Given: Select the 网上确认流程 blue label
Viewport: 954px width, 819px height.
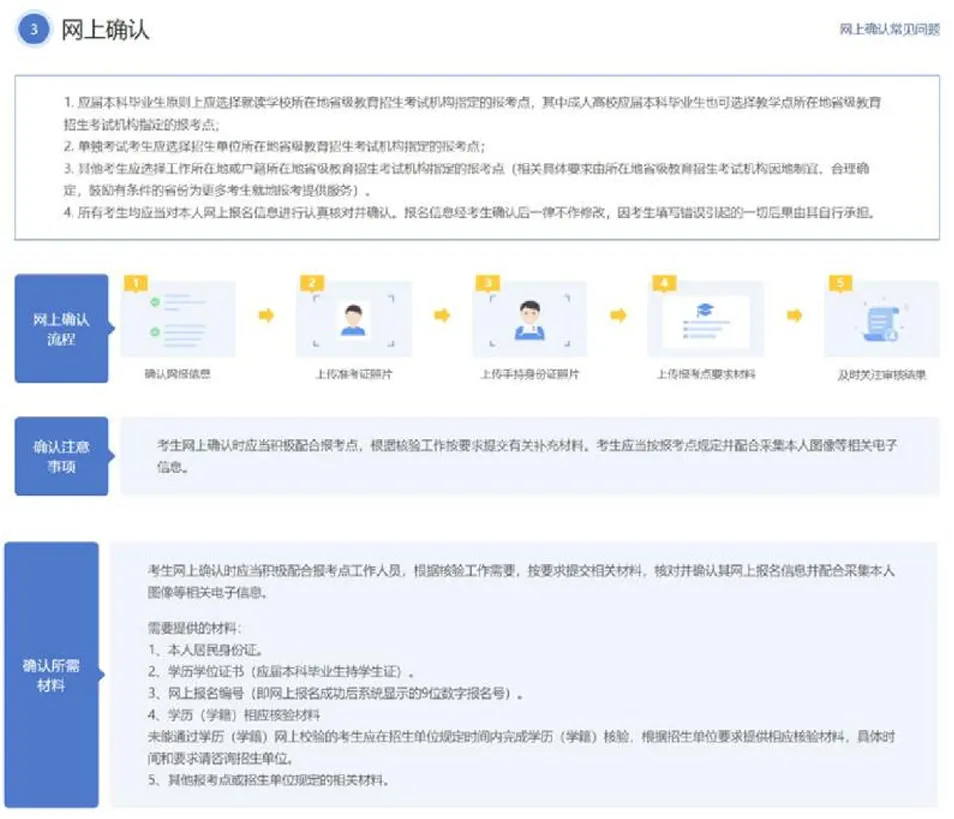Looking at the screenshot, I should pos(61,329).
